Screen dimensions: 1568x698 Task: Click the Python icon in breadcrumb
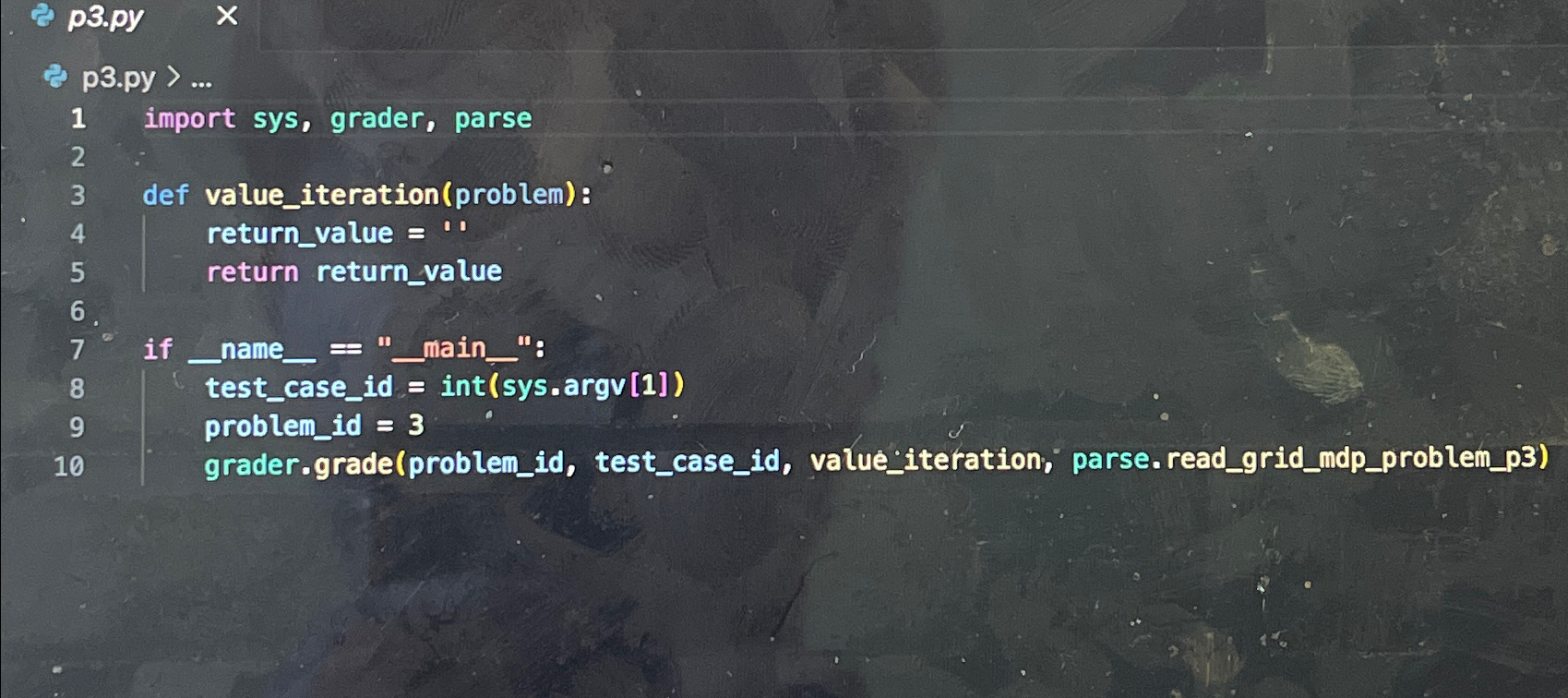tap(55, 77)
